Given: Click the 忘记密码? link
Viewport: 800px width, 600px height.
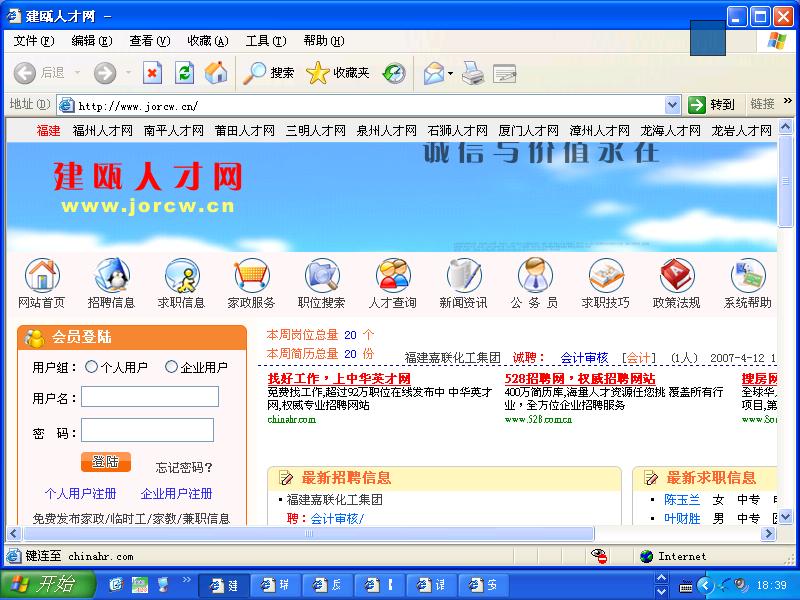Looking at the screenshot, I should click(184, 467).
